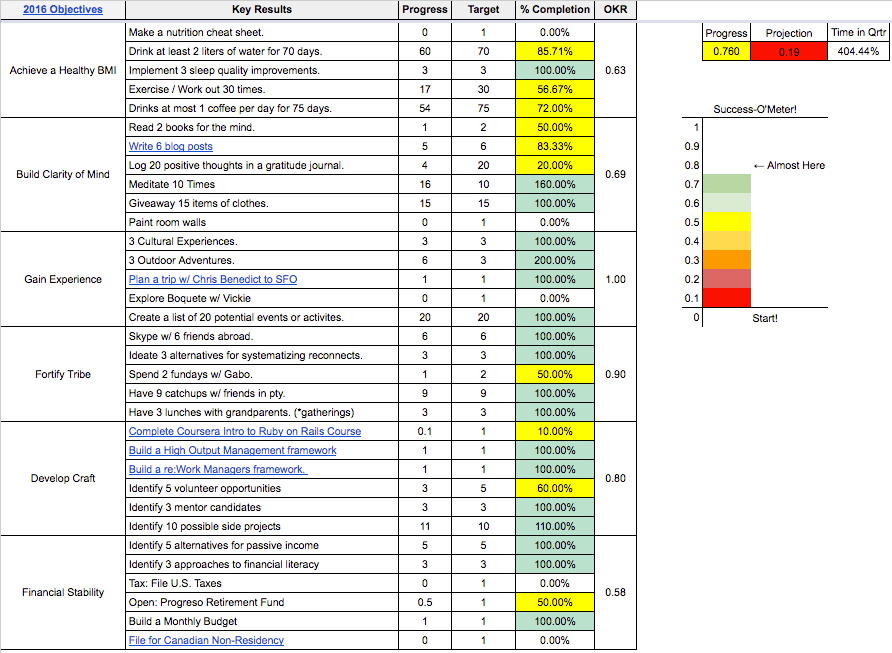Viewport: 892px width, 653px height.
Task: Select the Key Results column header
Action: [261, 10]
